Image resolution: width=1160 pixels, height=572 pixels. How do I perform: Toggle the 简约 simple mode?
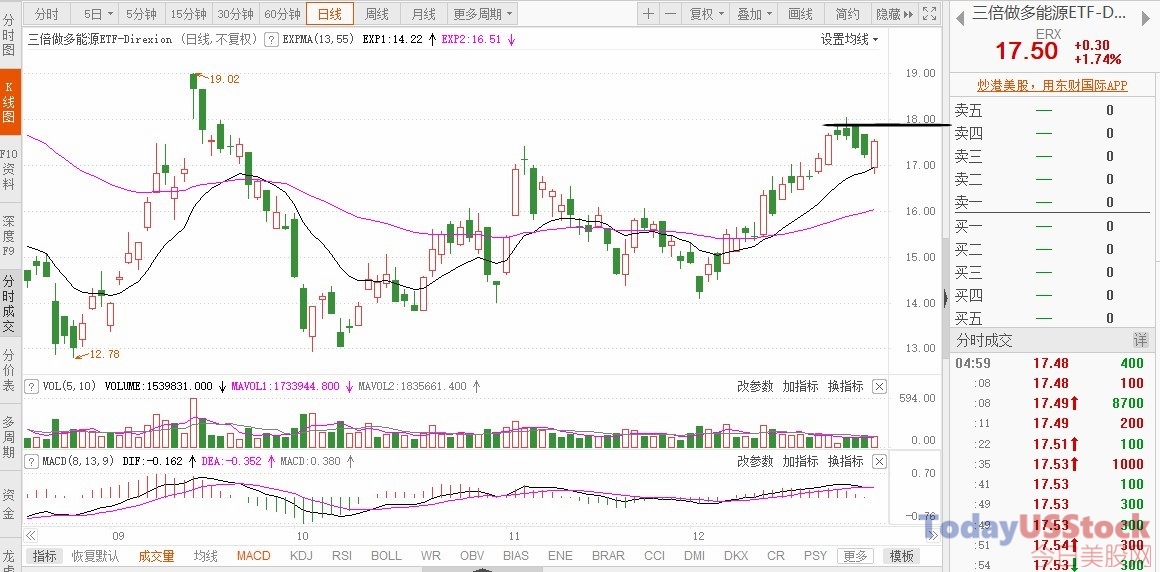point(848,13)
